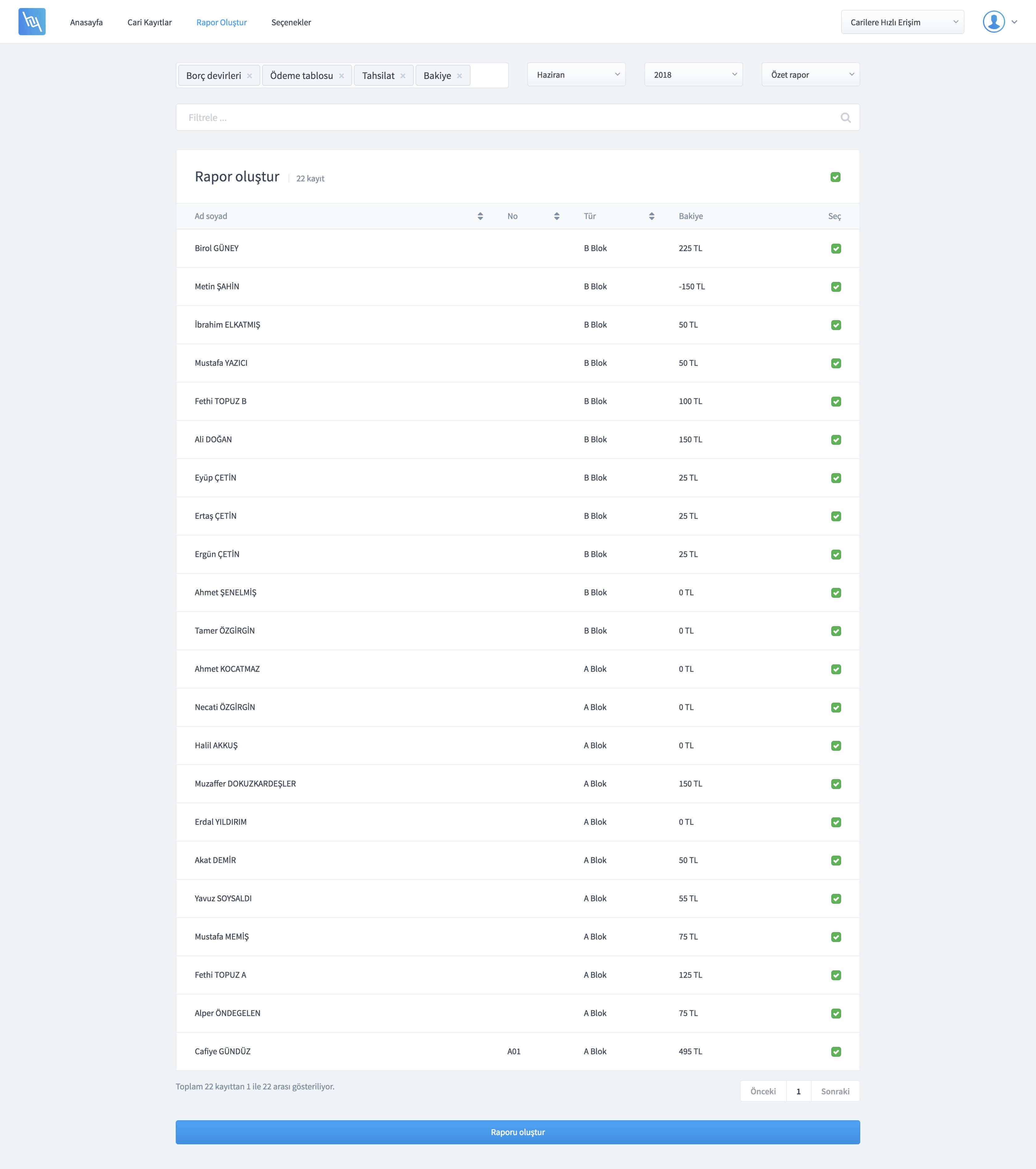The height and width of the screenshot is (1169, 1036).
Task: Remove the Borç devirleri tag
Action: tap(249, 76)
